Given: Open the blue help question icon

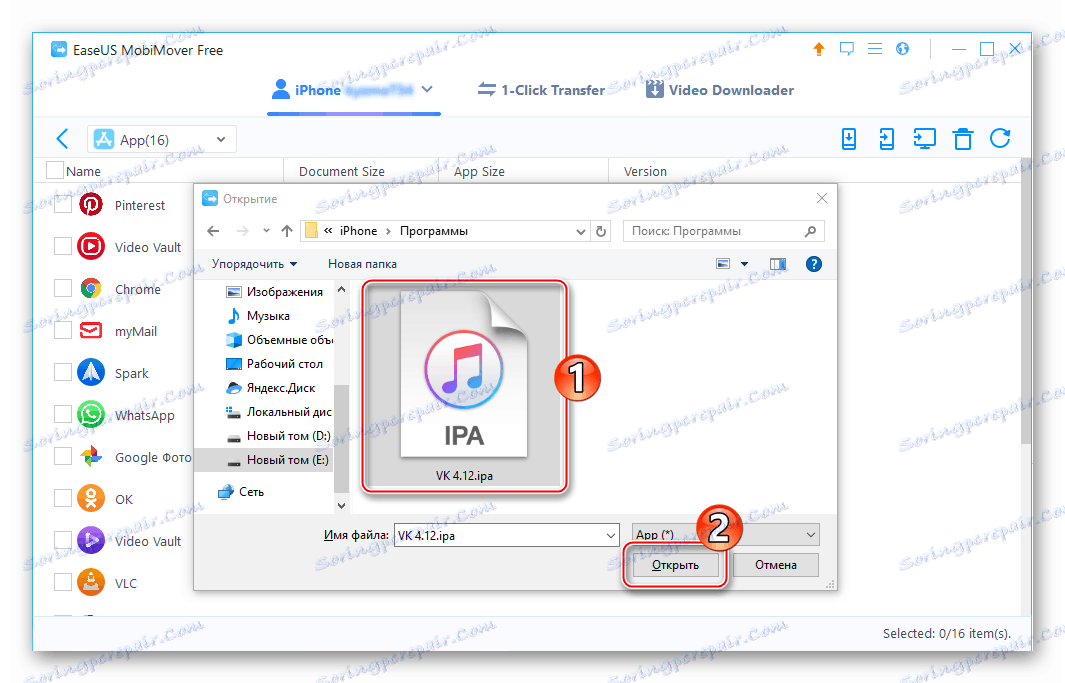Looking at the screenshot, I should 814,264.
